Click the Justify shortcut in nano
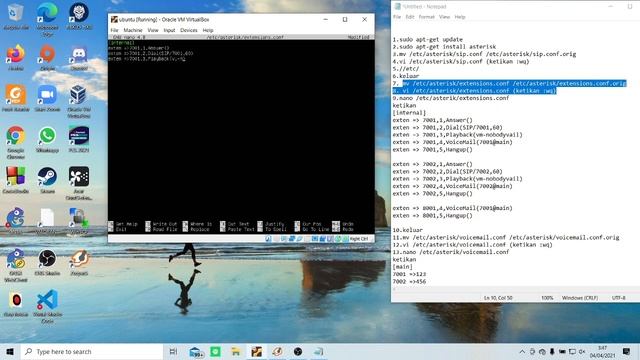The height and width of the screenshot is (360, 640). [x=271, y=224]
